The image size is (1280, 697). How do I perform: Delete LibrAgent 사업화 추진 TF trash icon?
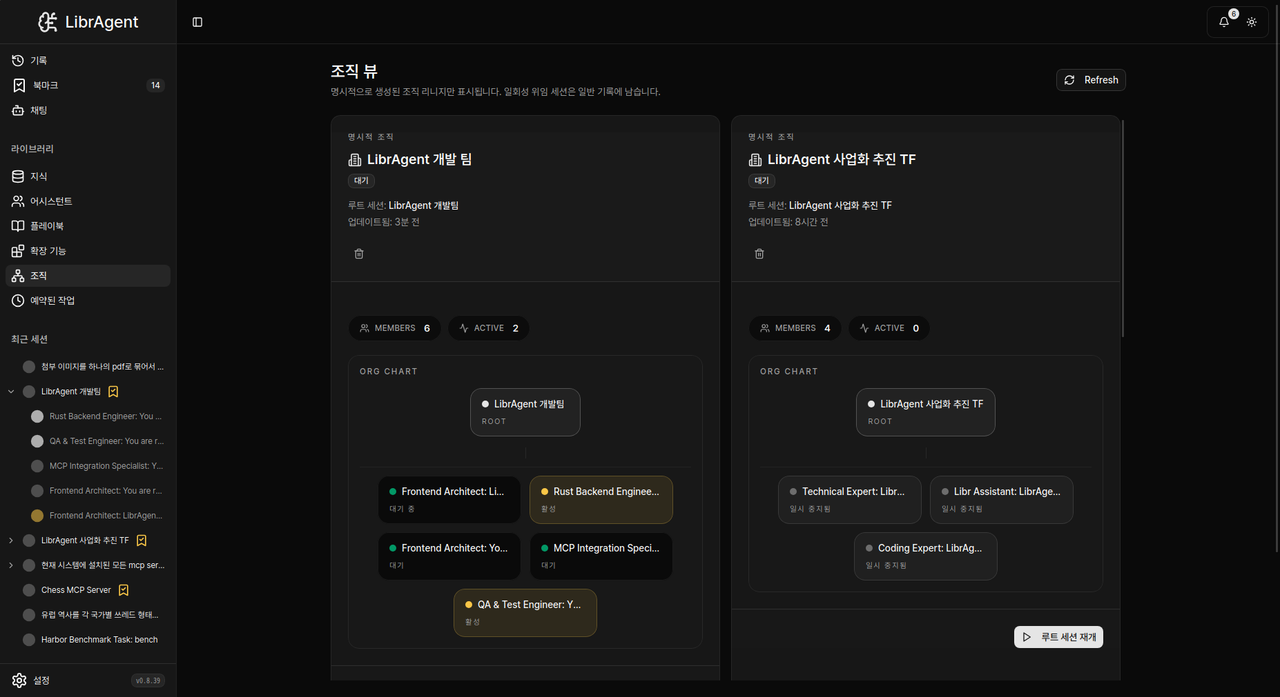click(x=759, y=254)
